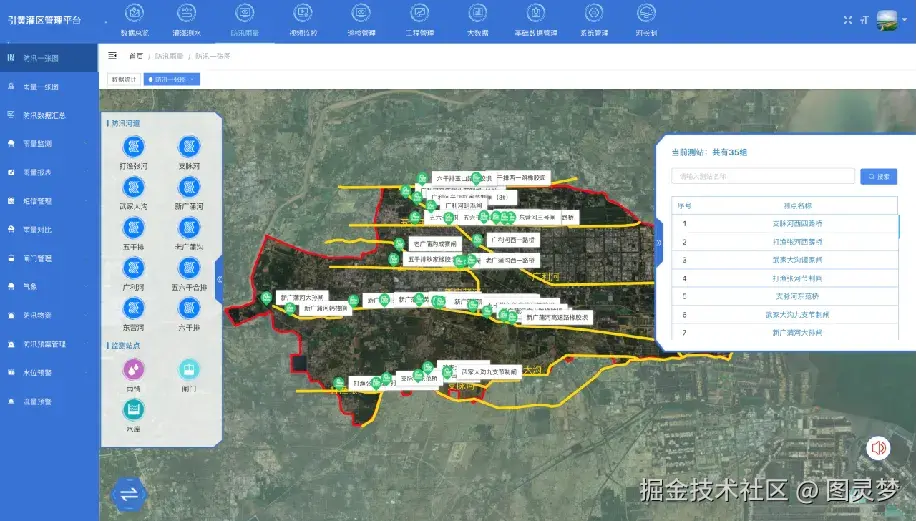Open 防汛一张图 in the sidebar

click(x=49, y=58)
